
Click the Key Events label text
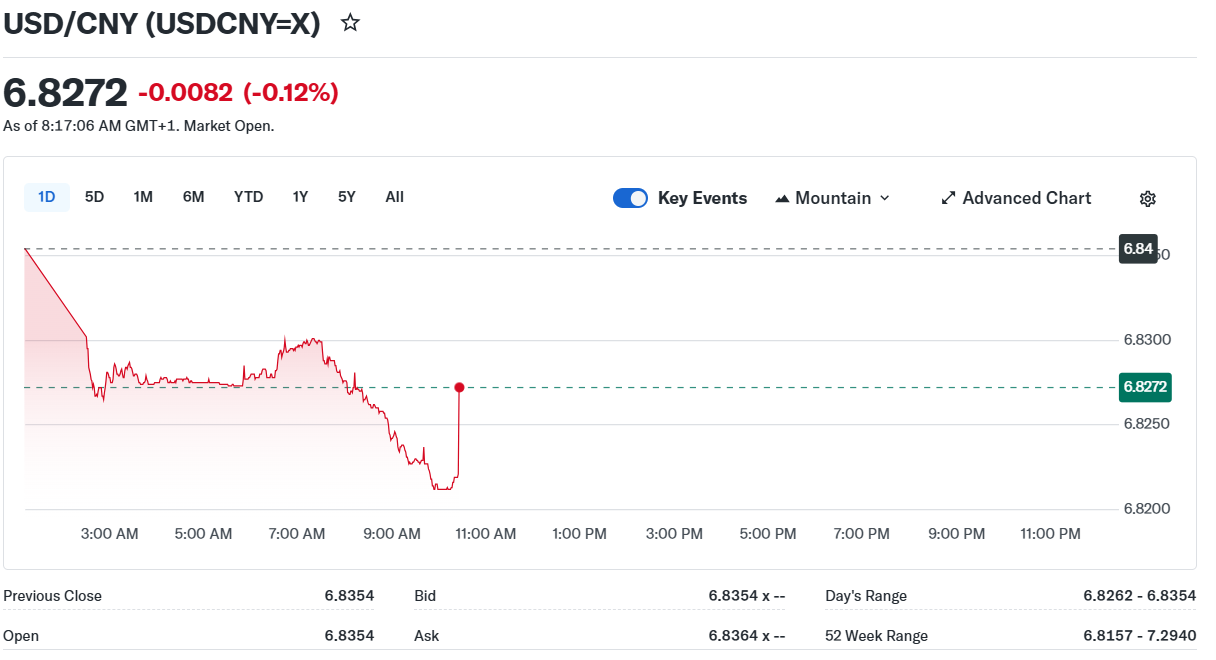[x=702, y=198]
